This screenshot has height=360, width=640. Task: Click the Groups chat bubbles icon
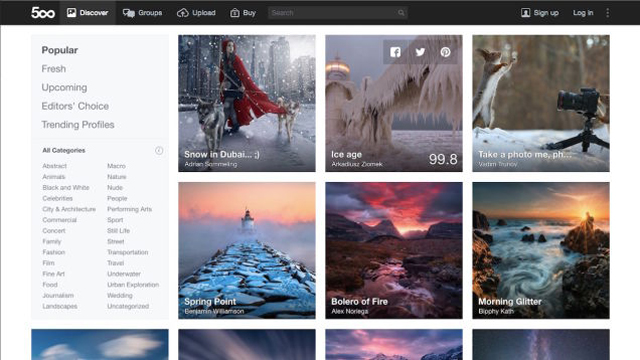129,13
